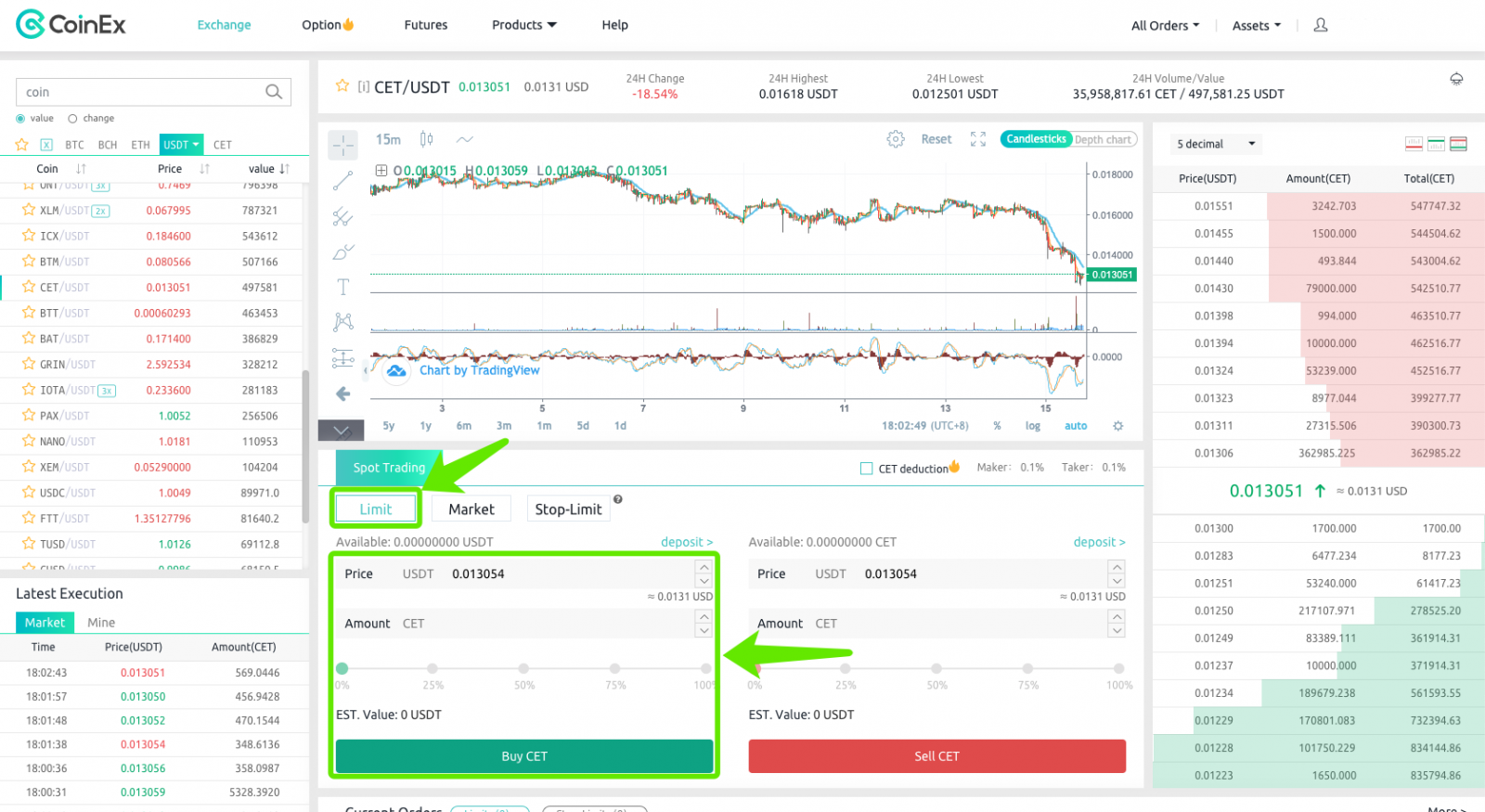Click the alert icon at top right
The image size is (1485, 812).
point(1456,79)
